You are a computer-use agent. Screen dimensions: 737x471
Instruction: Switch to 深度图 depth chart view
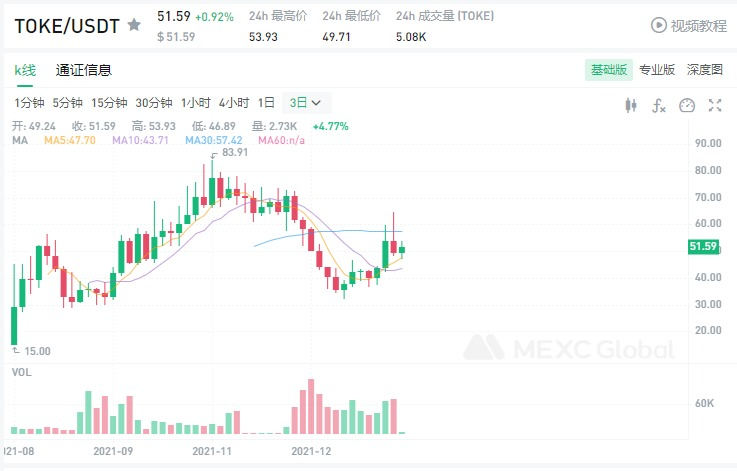click(x=704, y=70)
